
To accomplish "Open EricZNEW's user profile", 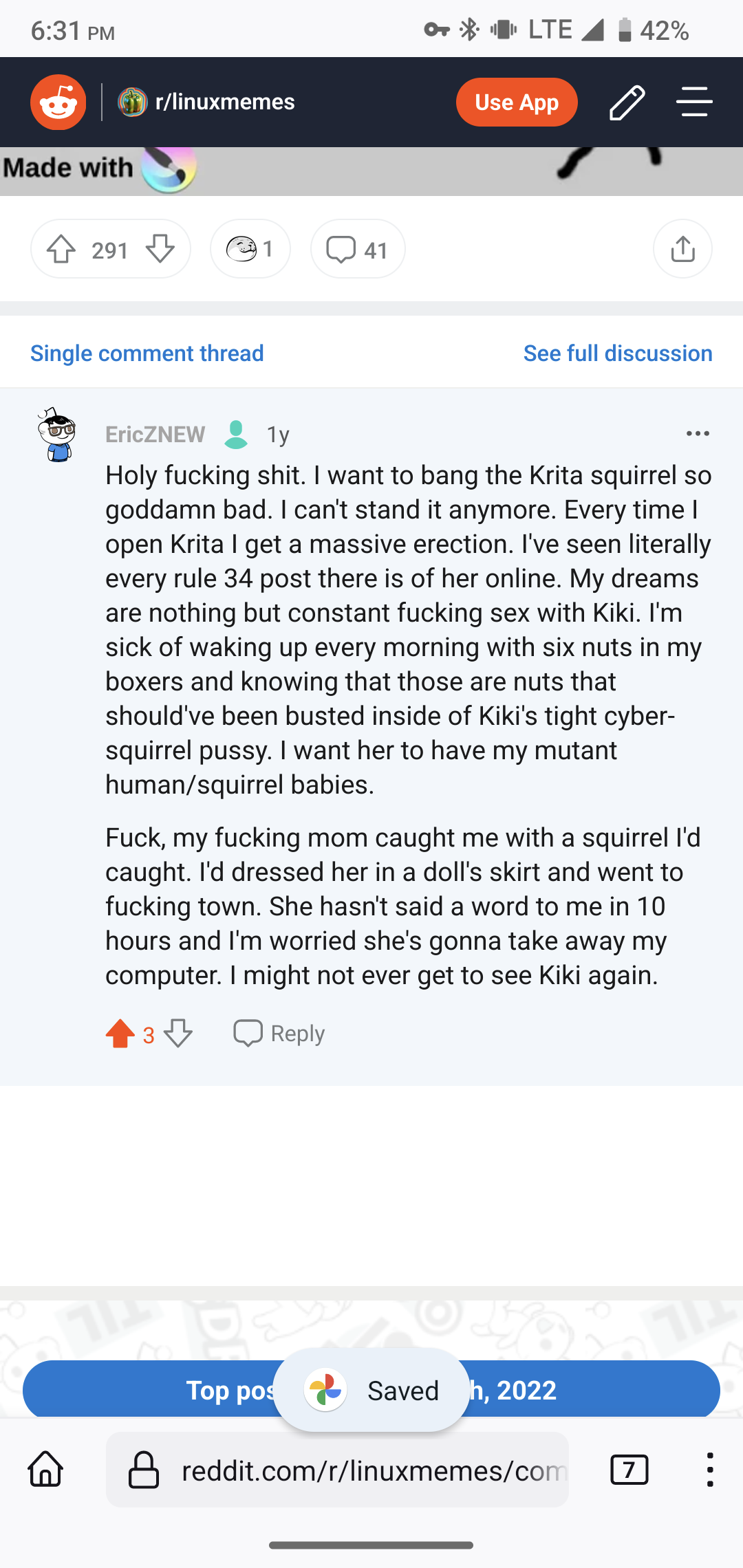I will click(x=155, y=435).
